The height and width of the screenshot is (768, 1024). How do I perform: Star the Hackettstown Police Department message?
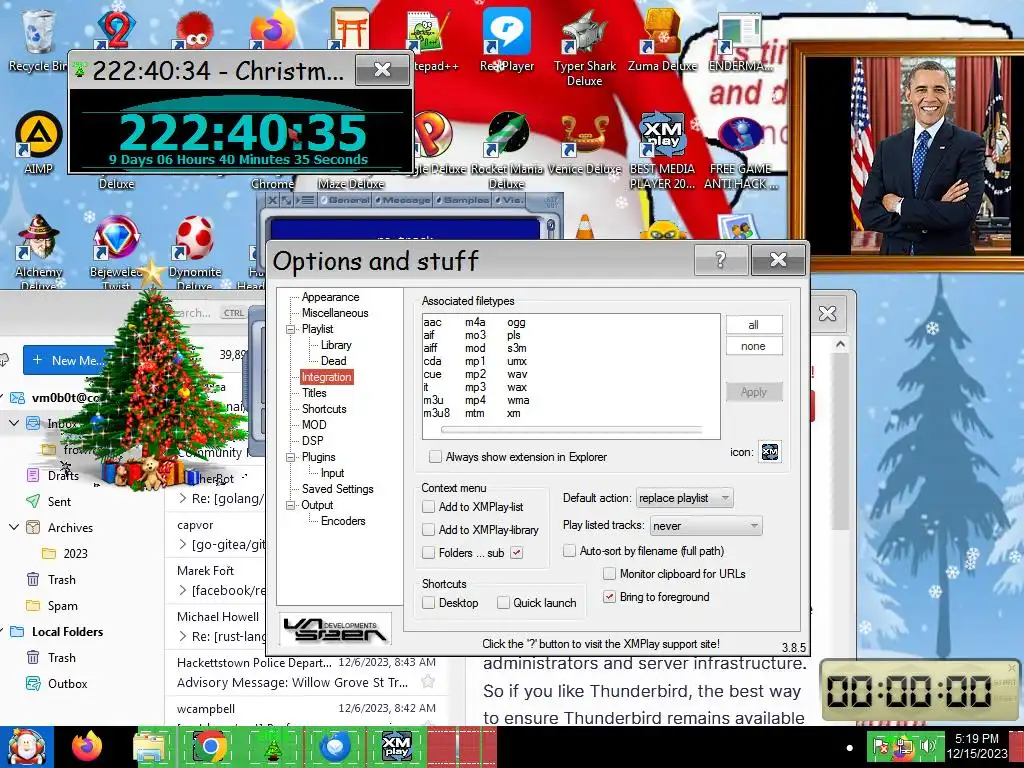pos(428,682)
